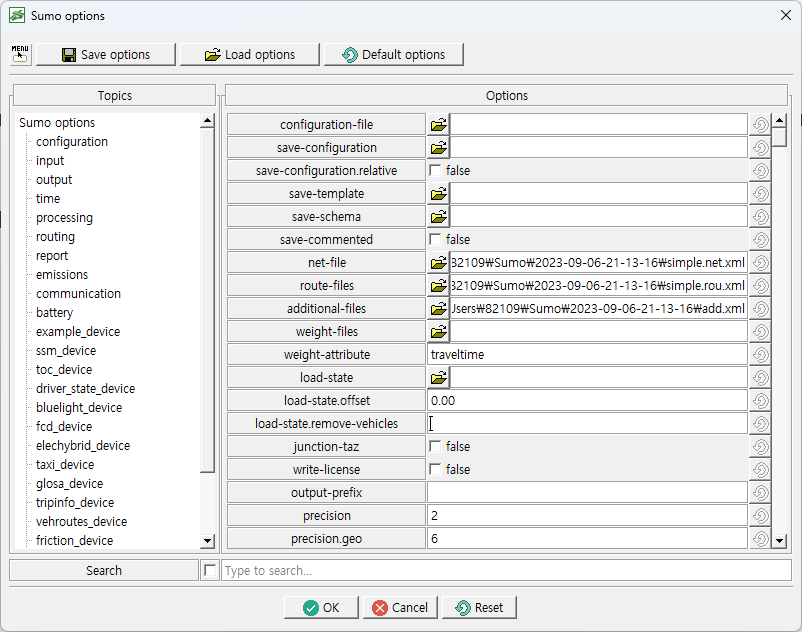This screenshot has height=632, width=802.
Task: Reset load-state option to default
Action: tap(761, 377)
